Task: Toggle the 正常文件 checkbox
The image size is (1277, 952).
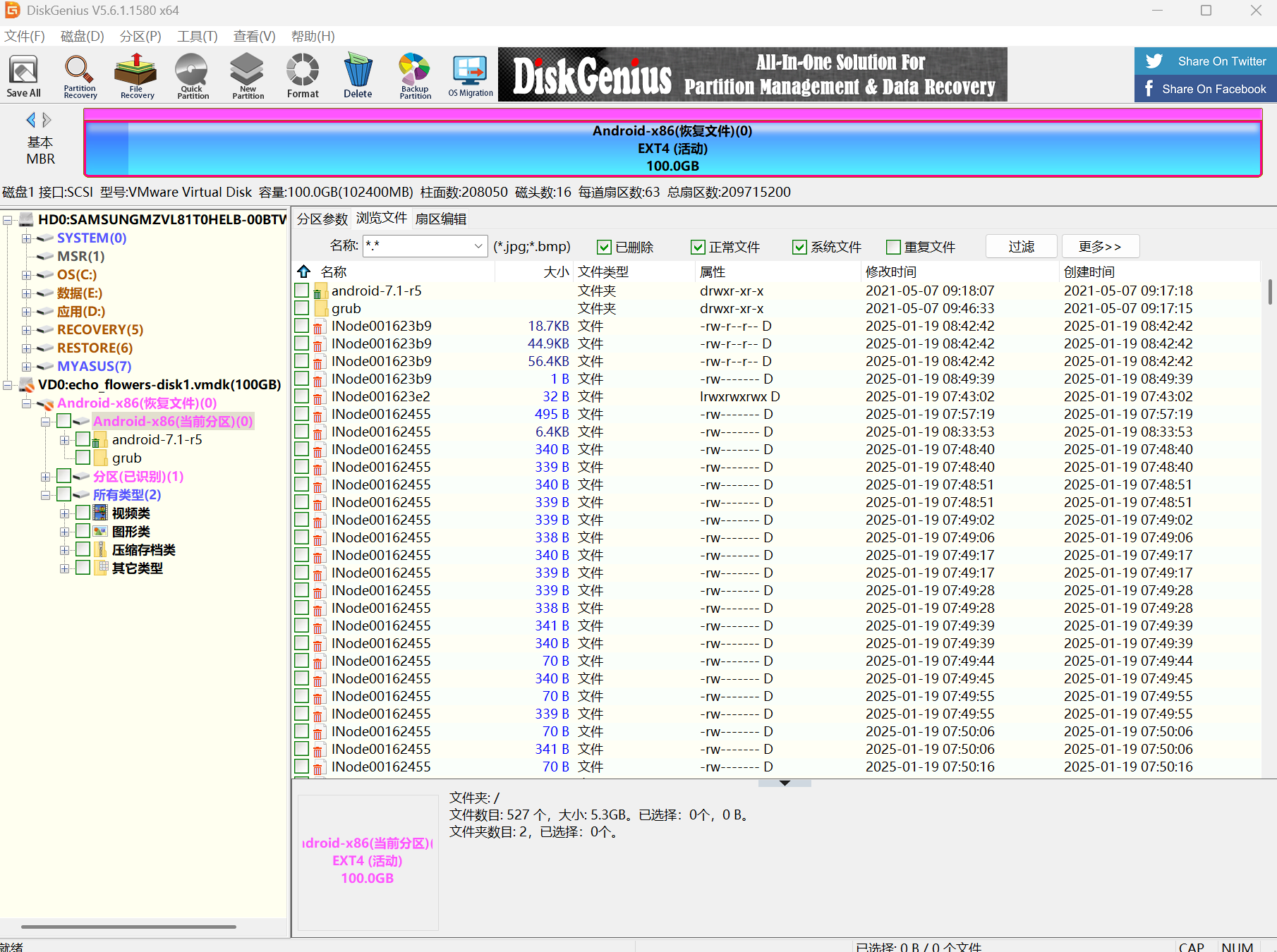Action: pyautogui.click(x=698, y=247)
